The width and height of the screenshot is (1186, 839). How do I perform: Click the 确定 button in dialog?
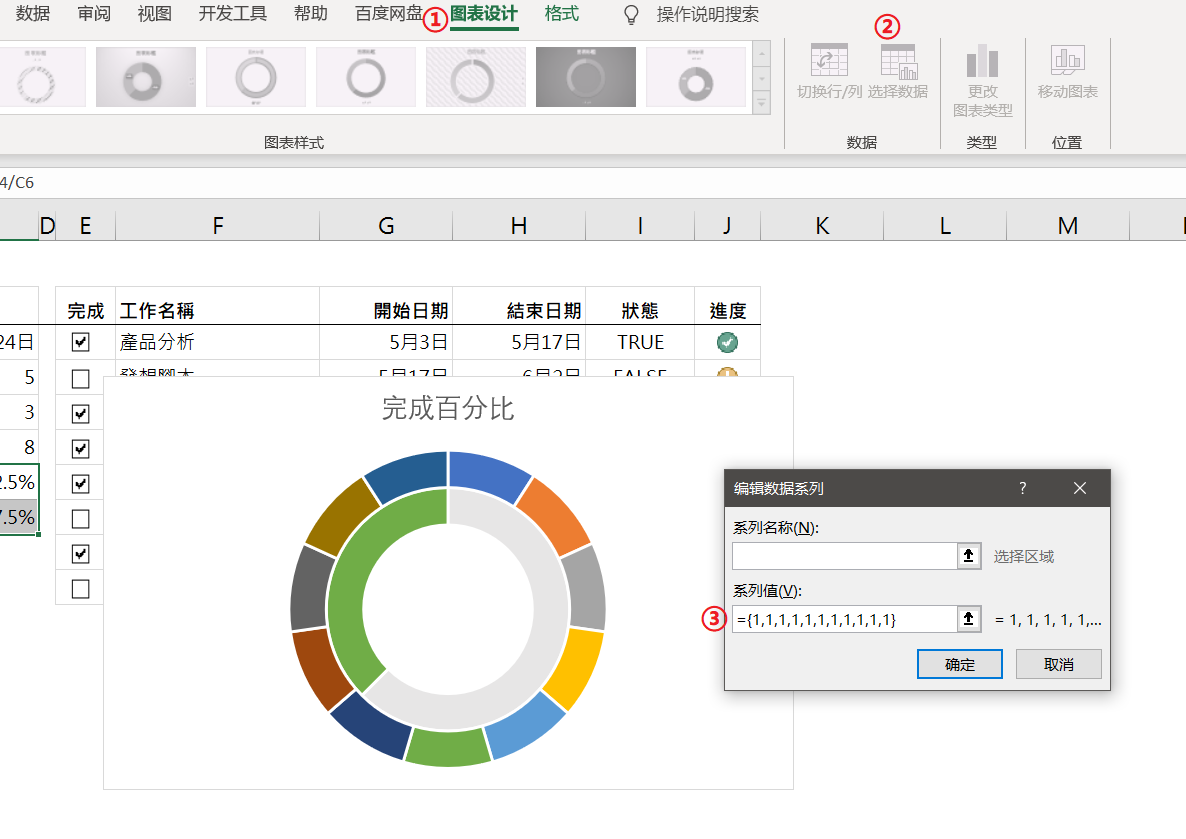960,664
